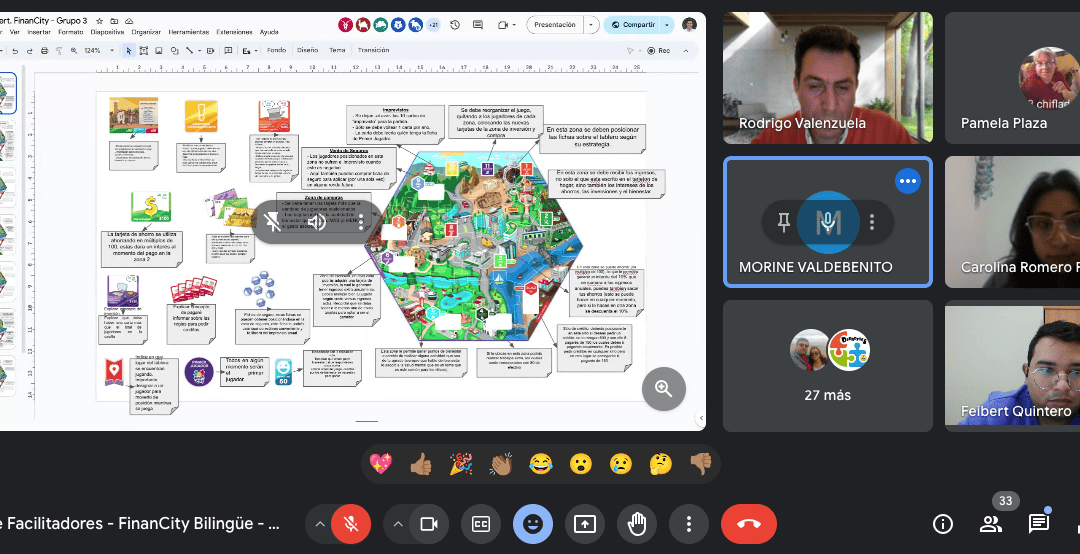Turn on the camera in call controls

[428, 524]
